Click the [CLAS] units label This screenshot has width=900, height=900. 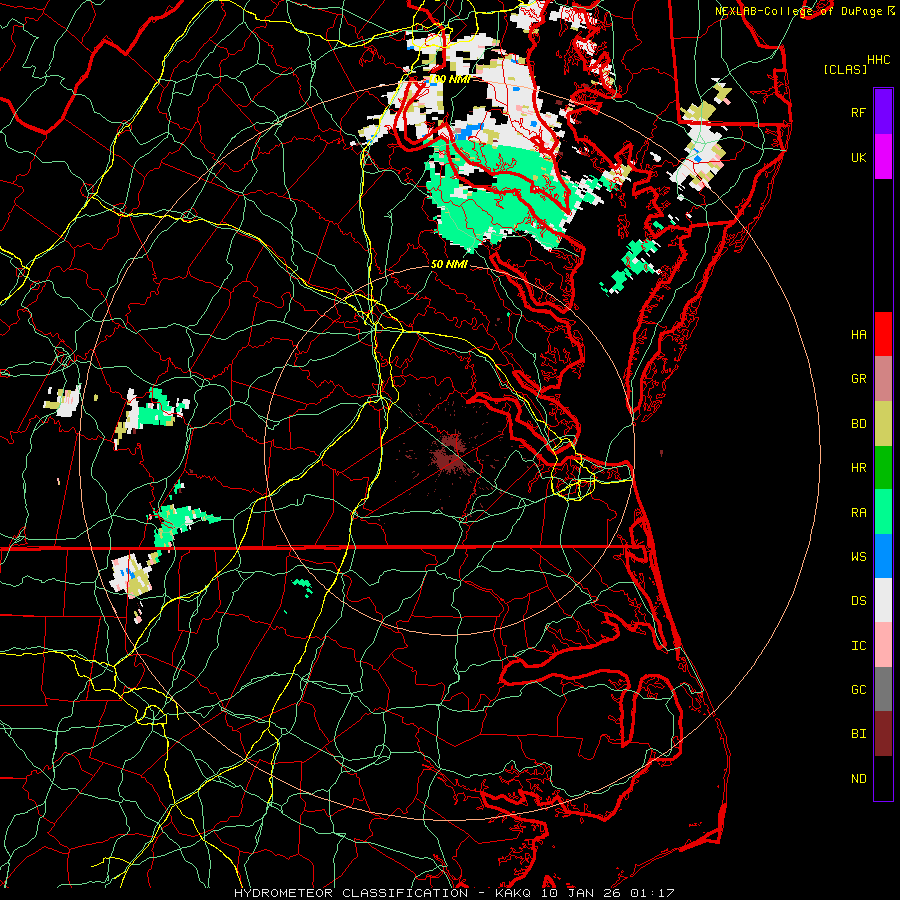(845, 69)
